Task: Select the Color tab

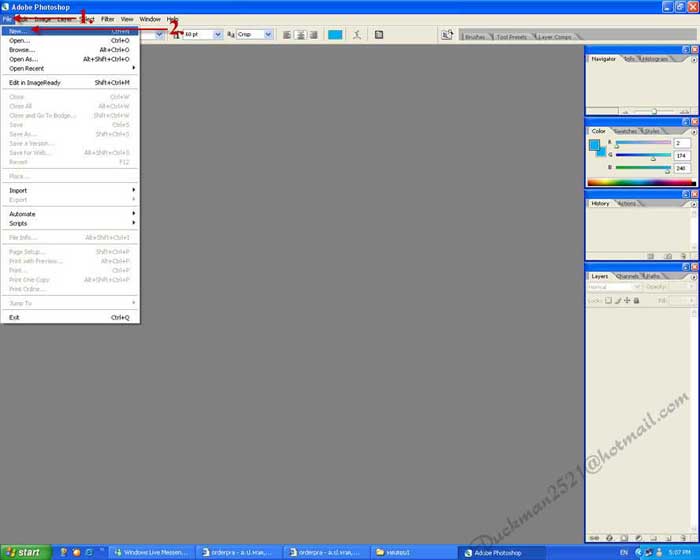Action: click(x=599, y=131)
